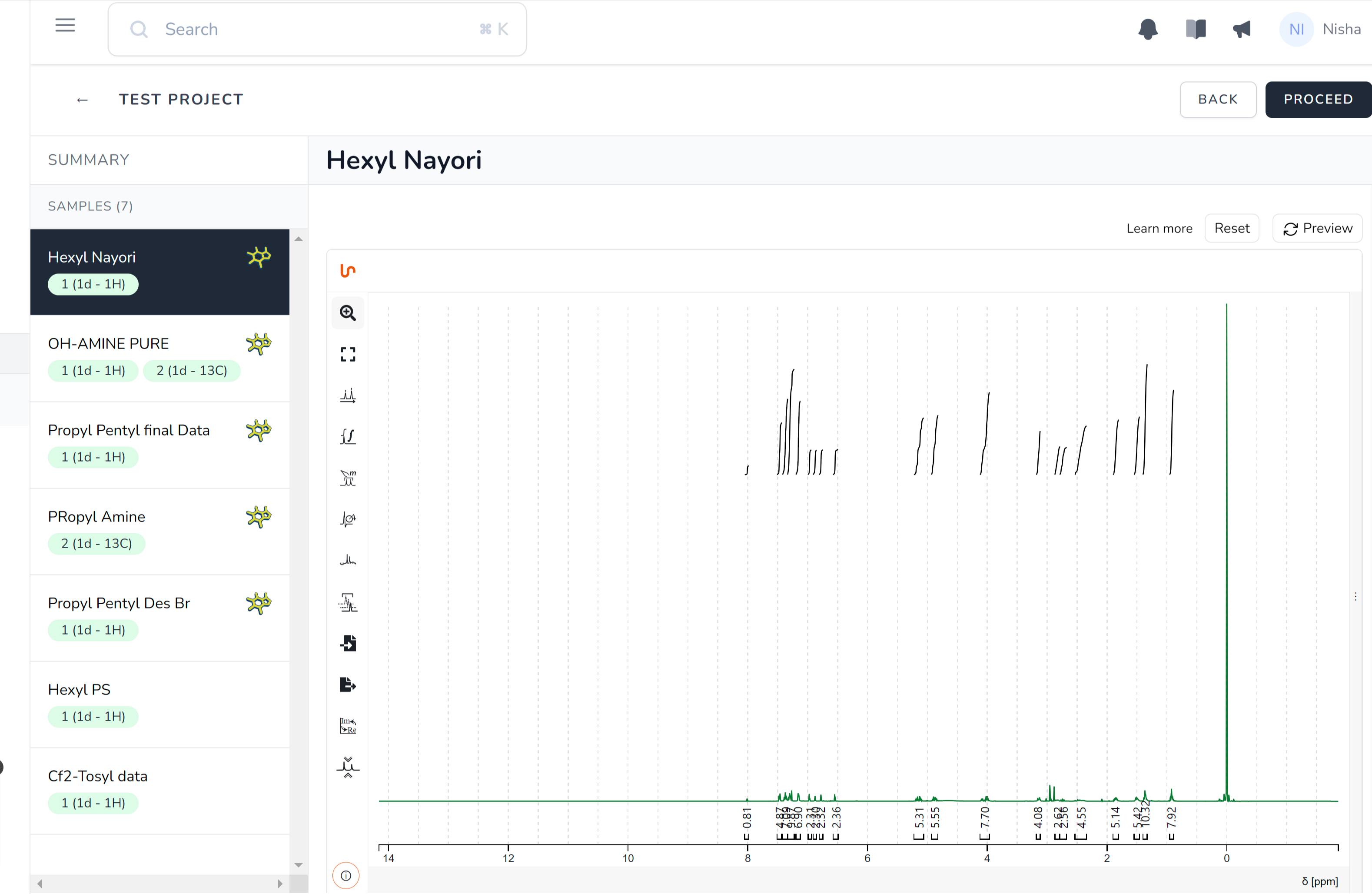Image resolution: width=1372 pixels, height=894 pixels.
Task: Click the spectra alignment tool icon
Action: 348,767
